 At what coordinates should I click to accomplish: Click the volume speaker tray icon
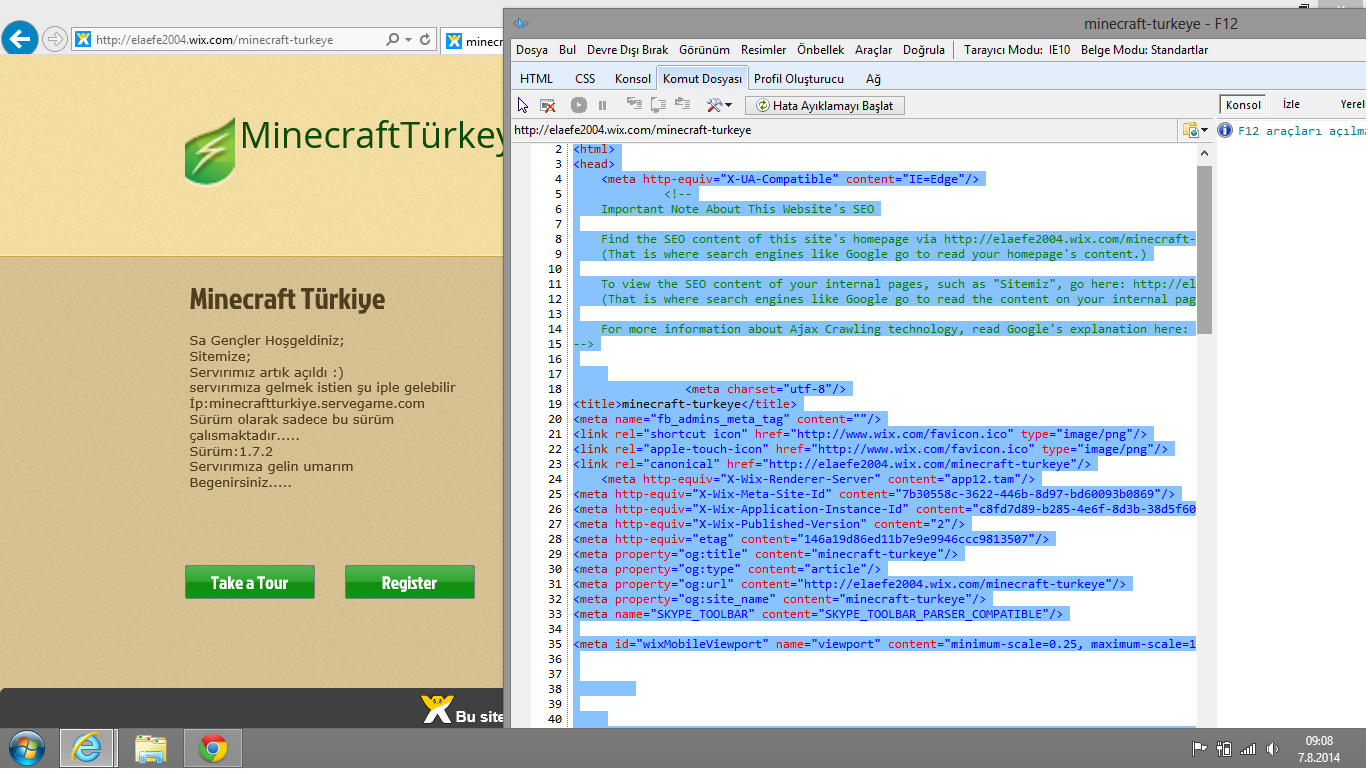coord(1273,748)
